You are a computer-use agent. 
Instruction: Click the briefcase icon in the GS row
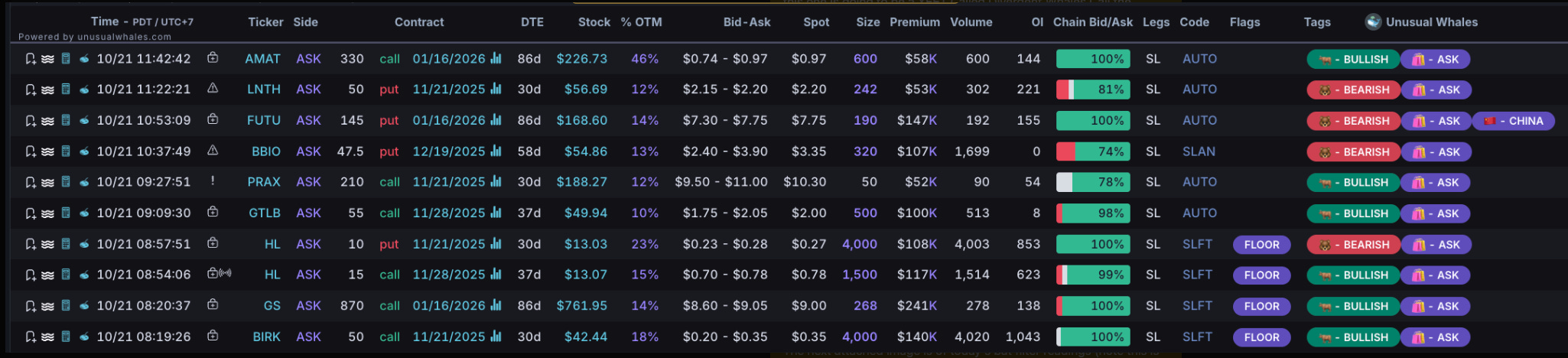tap(213, 304)
